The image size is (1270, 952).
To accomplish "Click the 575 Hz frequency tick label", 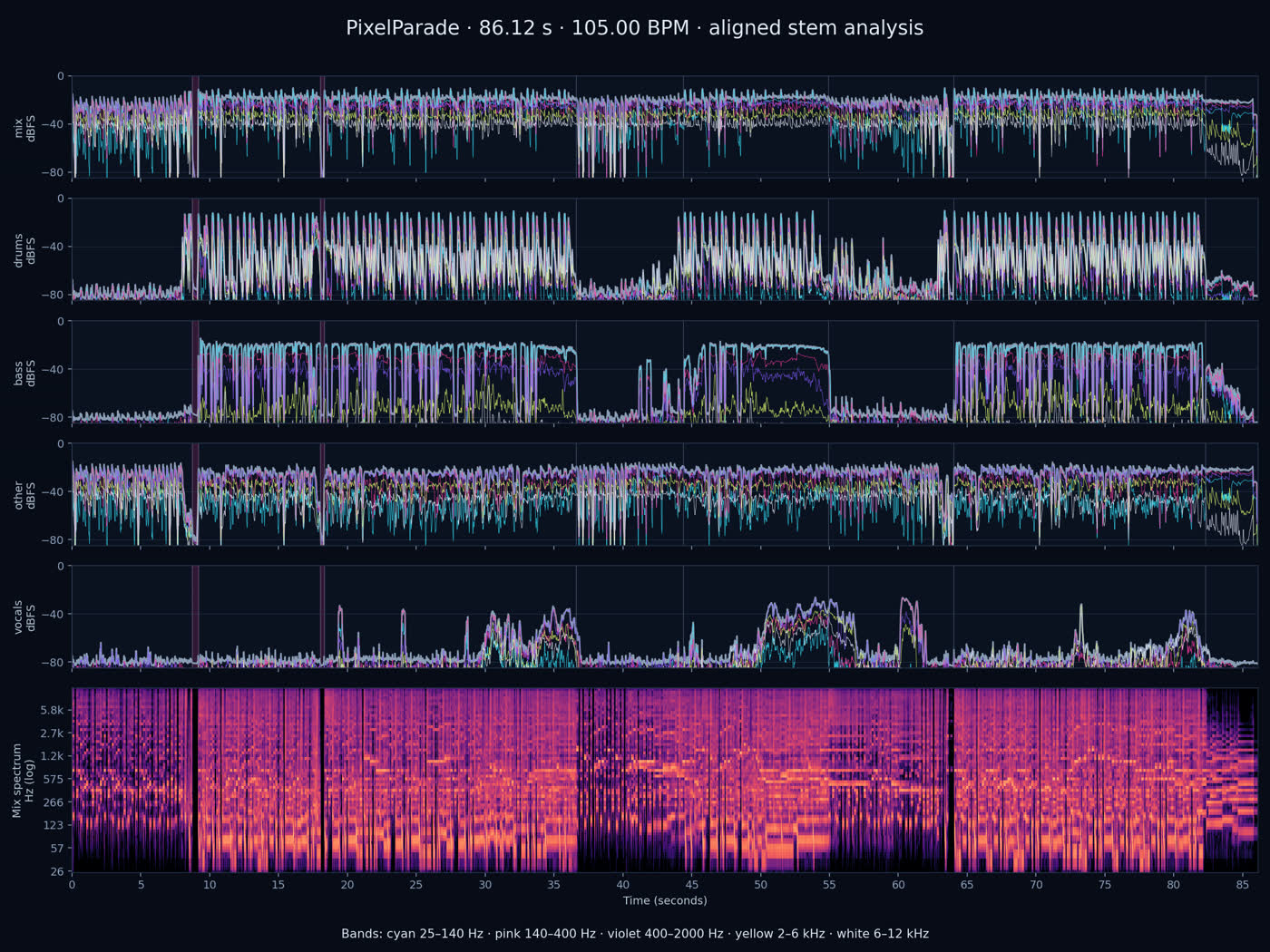I will coord(54,779).
